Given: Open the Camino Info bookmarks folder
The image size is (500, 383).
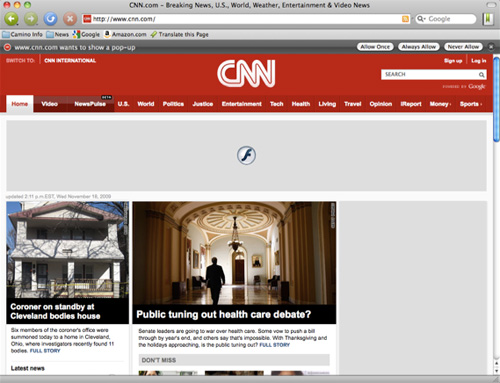Looking at the screenshot, I should 23,34.
